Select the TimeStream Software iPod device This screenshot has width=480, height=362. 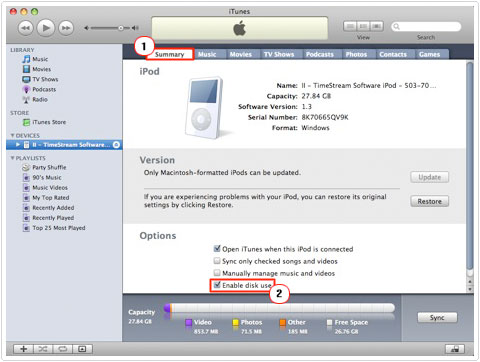[x=64, y=145]
